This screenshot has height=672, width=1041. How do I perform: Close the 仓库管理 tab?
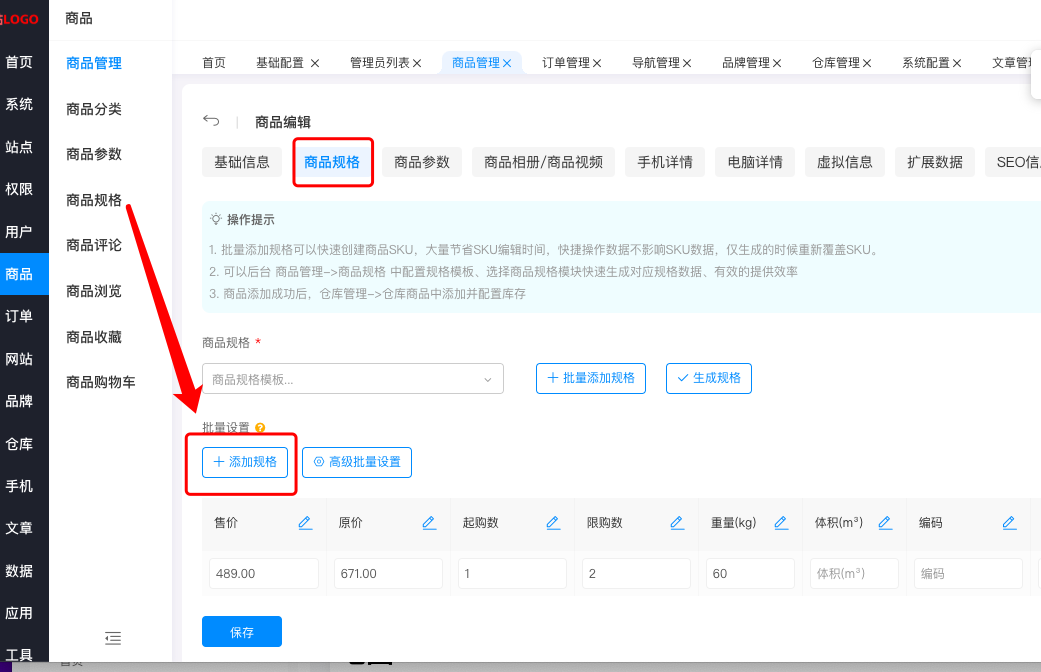[867, 63]
